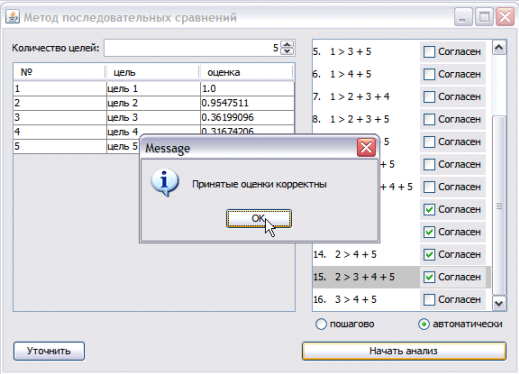
Task: Check Согласен for row 6: 1 > 4 + 5
Action: pyautogui.click(x=429, y=74)
